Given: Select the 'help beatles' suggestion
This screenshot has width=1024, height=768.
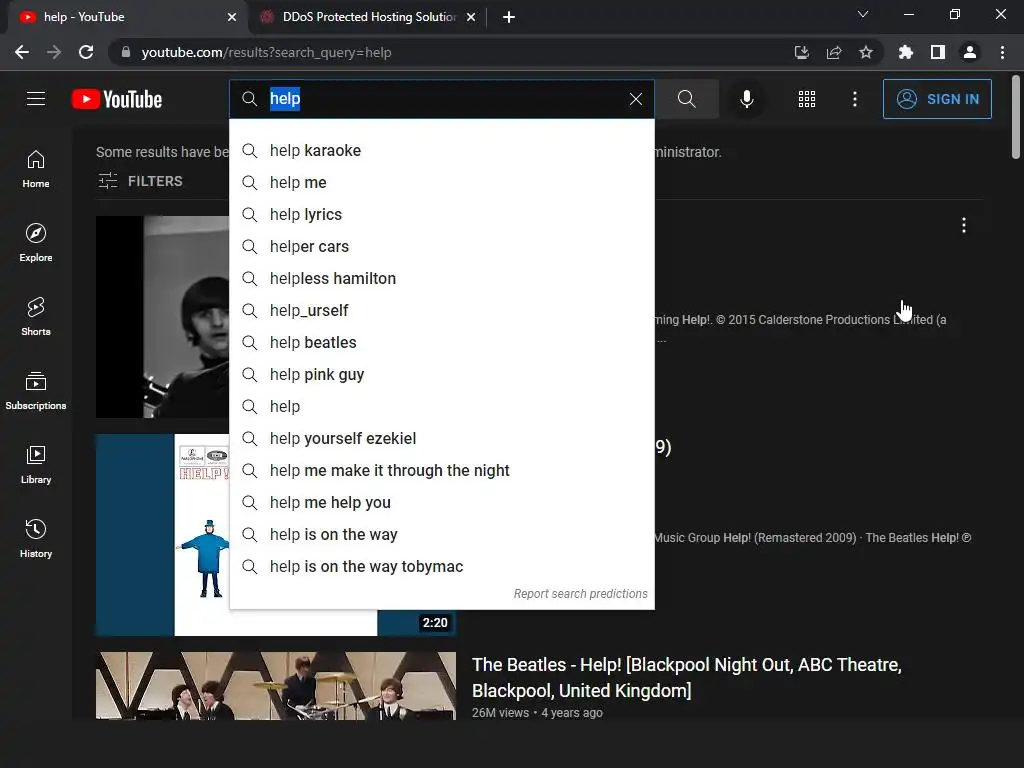Looking at the screenshot, I should 441,342.
